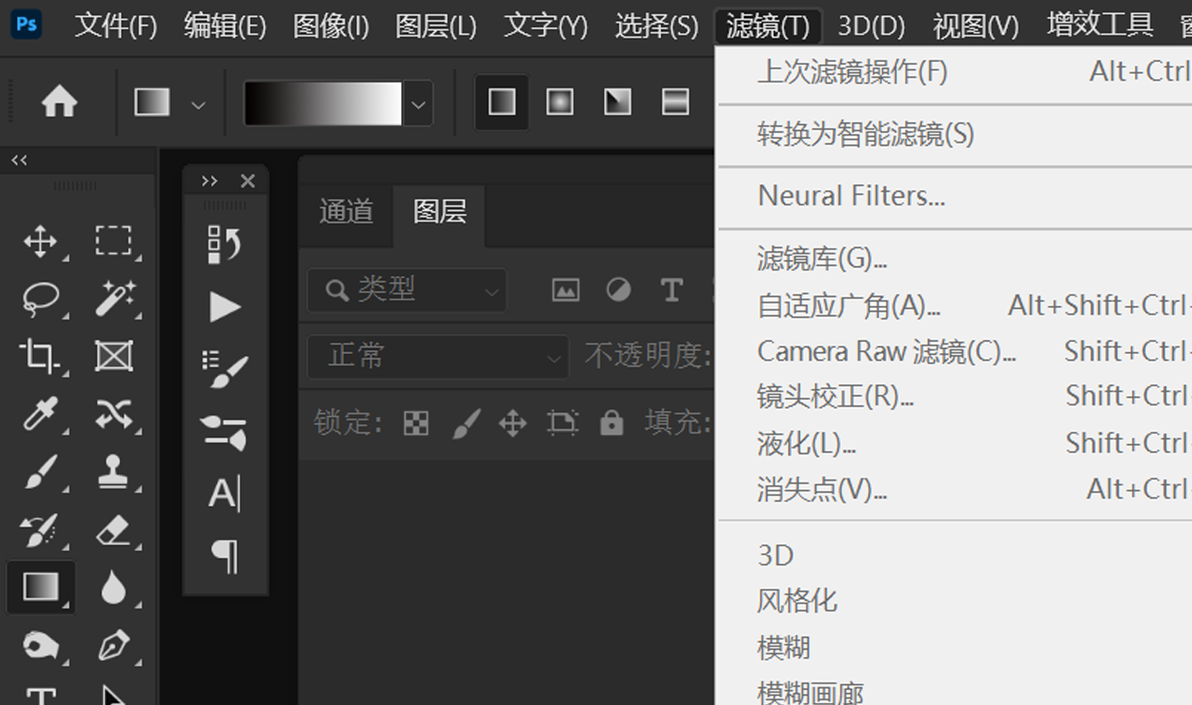Select the Move tool
1192x705 pixels.
40,242
